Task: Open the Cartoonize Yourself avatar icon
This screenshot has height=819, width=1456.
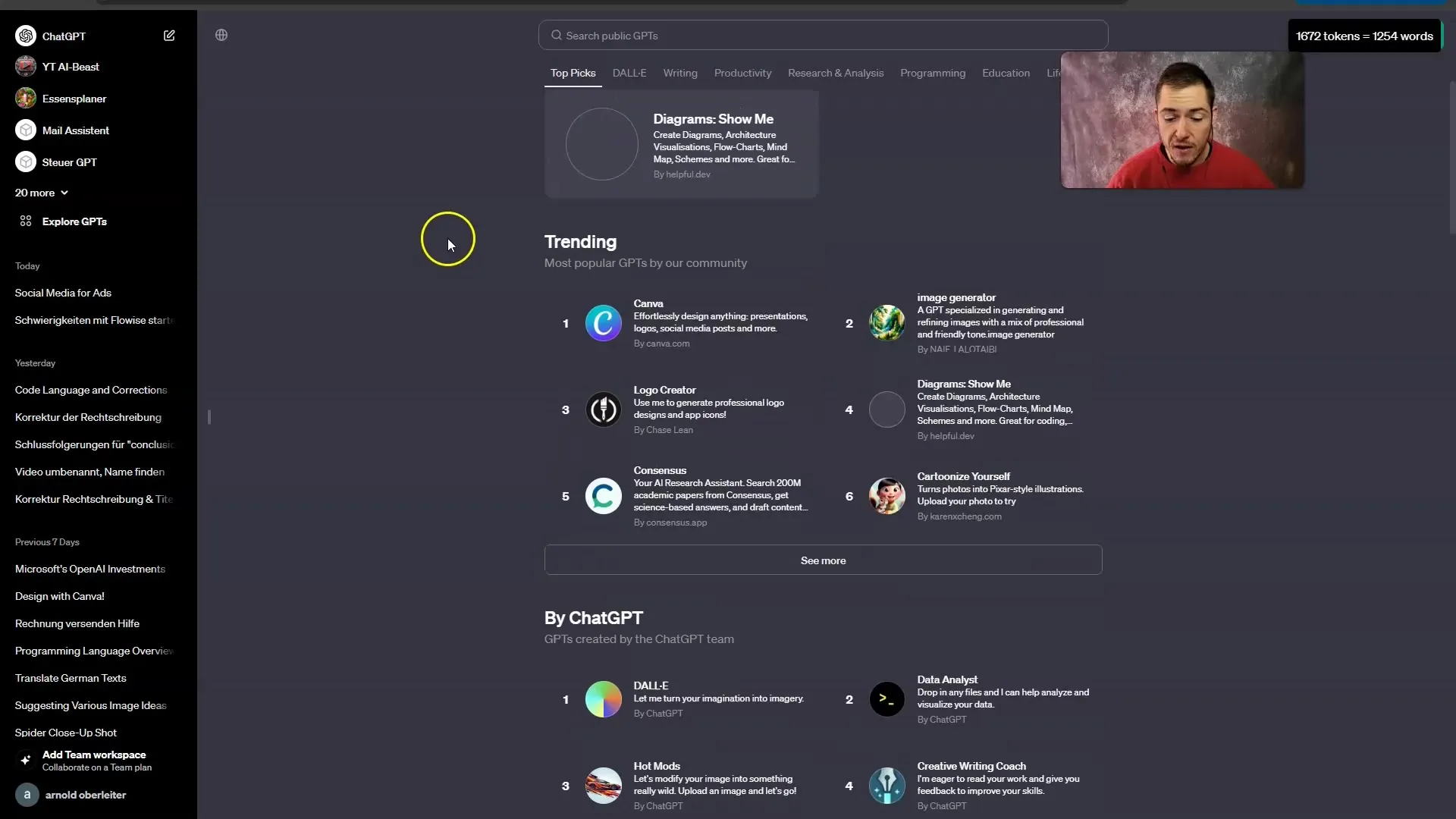Action: (887, 496)
